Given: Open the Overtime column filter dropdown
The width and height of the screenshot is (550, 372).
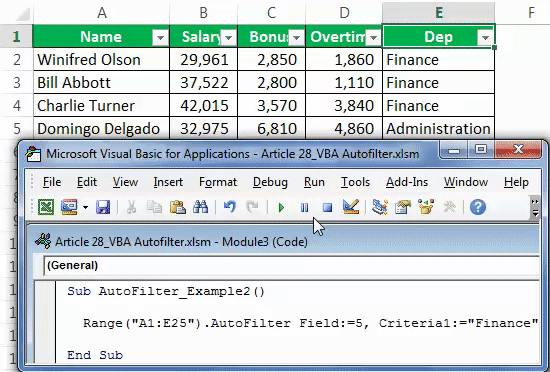Looking at the screenshot, I should click(x=373, y=37).
